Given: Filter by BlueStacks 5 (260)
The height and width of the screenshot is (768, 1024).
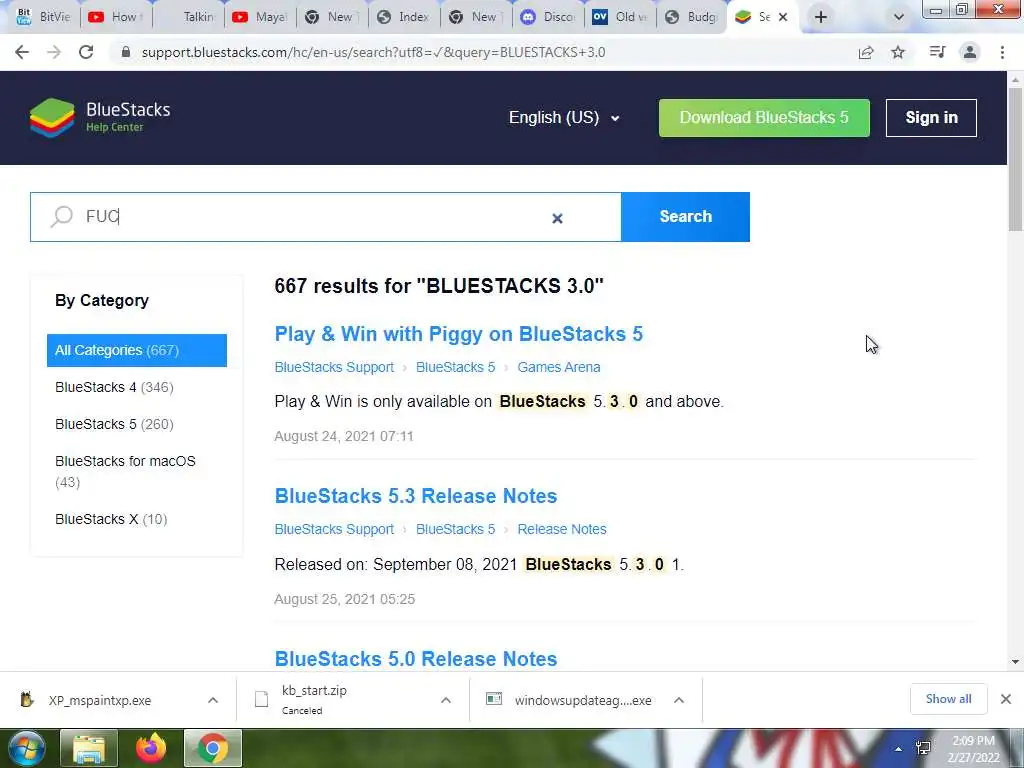Looking at the screenshot, I should pyautogui.click(x=114, y=424).
